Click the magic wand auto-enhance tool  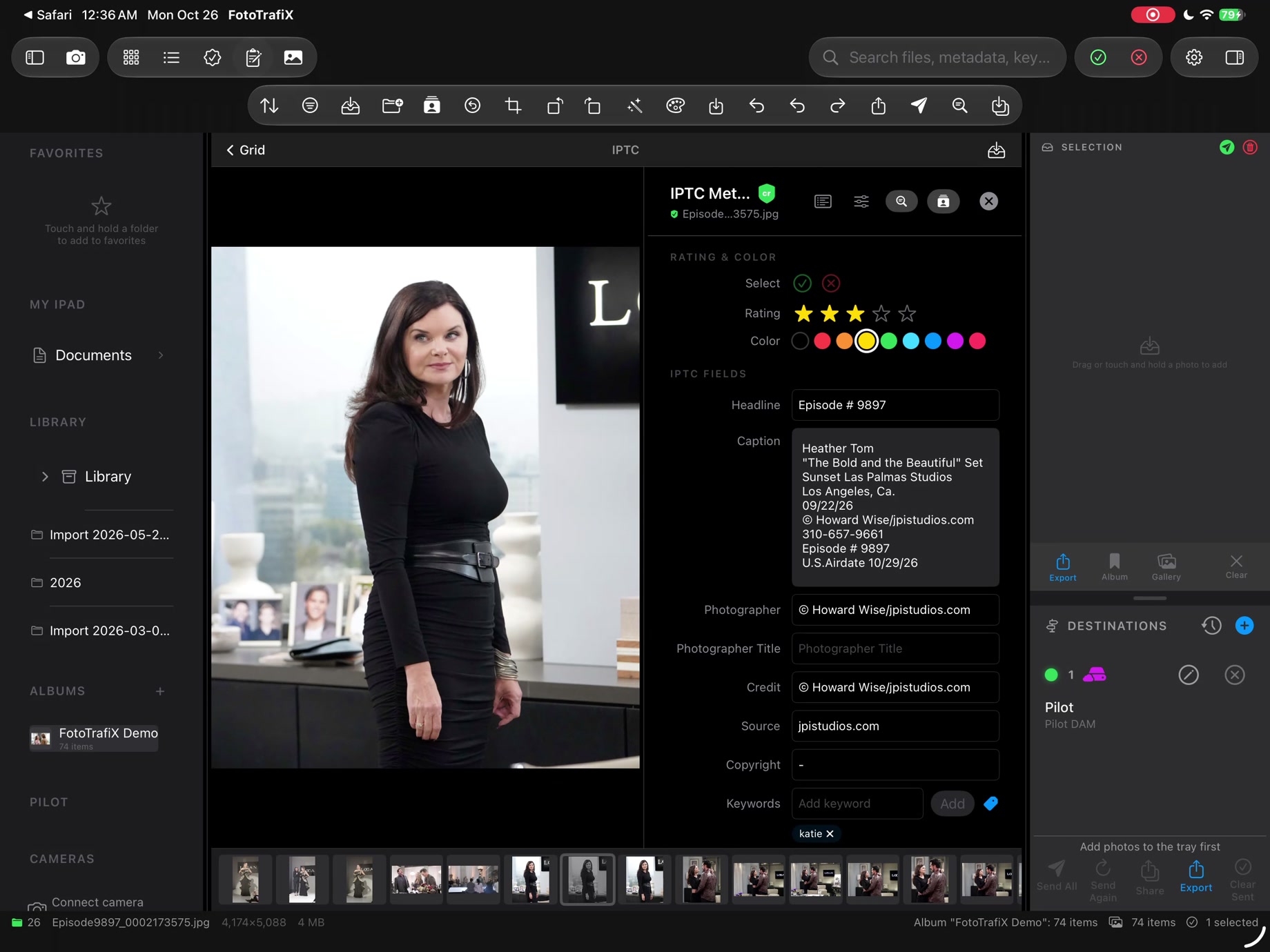634,106
